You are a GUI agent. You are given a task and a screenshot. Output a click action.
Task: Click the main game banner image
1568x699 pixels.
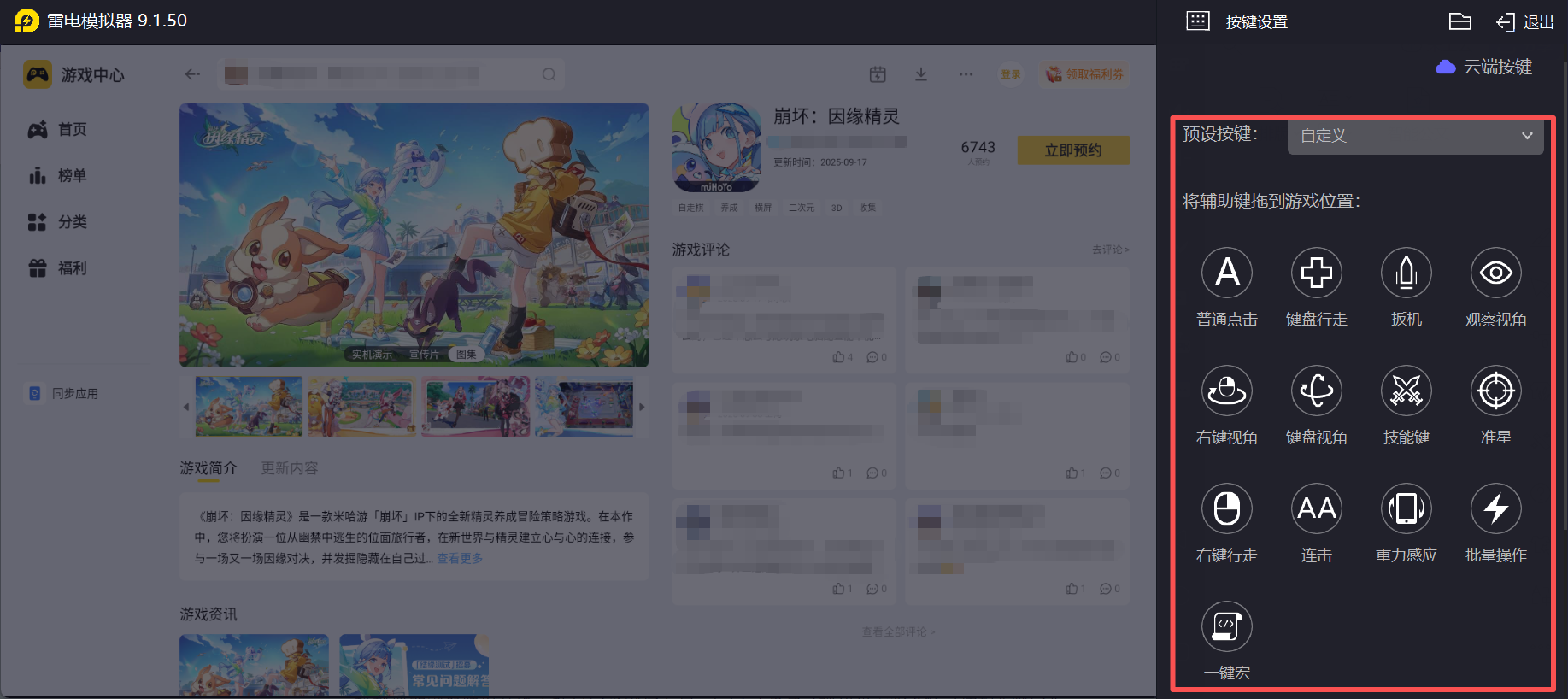click(x=414, y=235)
